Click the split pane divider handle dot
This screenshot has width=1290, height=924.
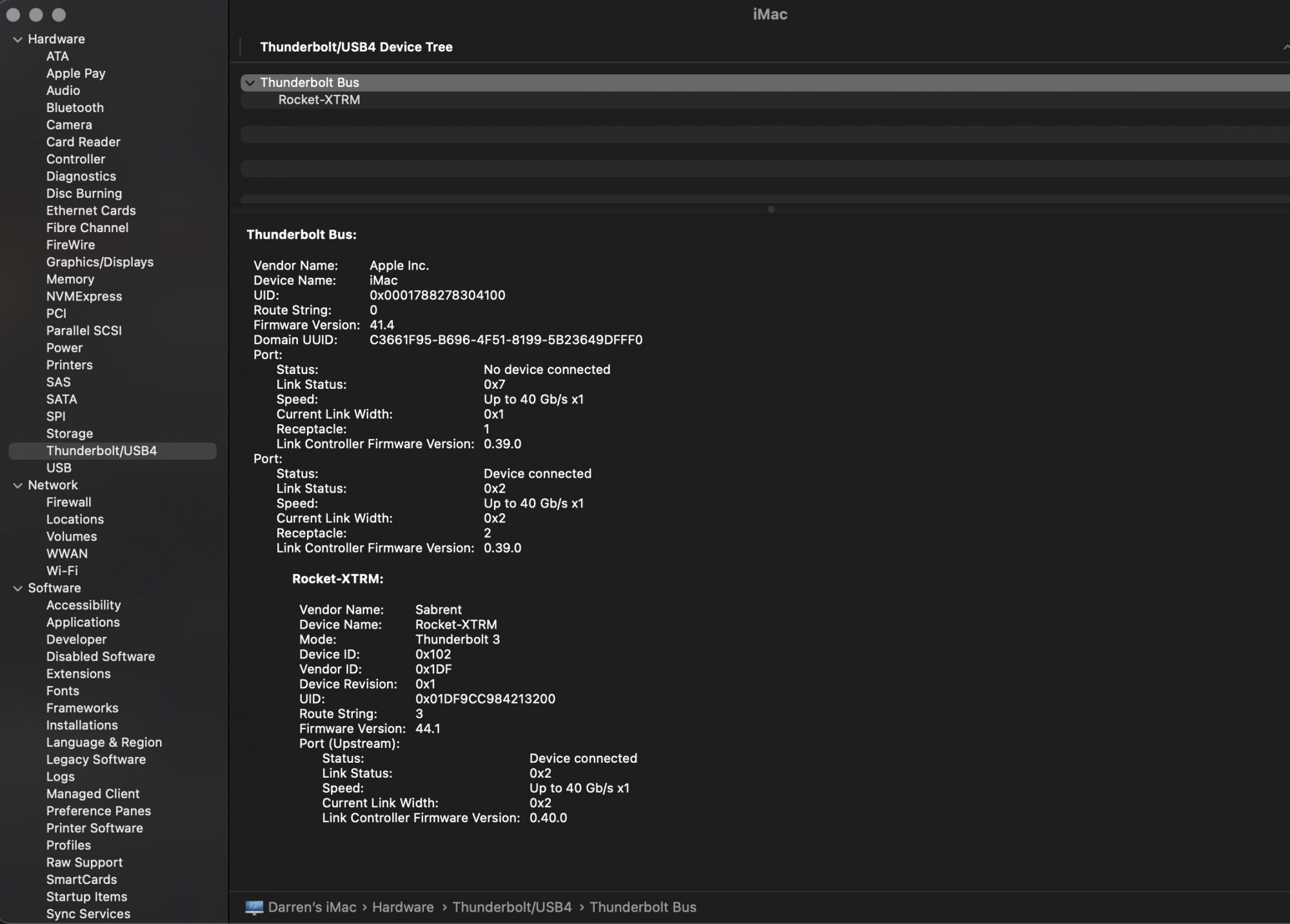[x=771, y=210]
